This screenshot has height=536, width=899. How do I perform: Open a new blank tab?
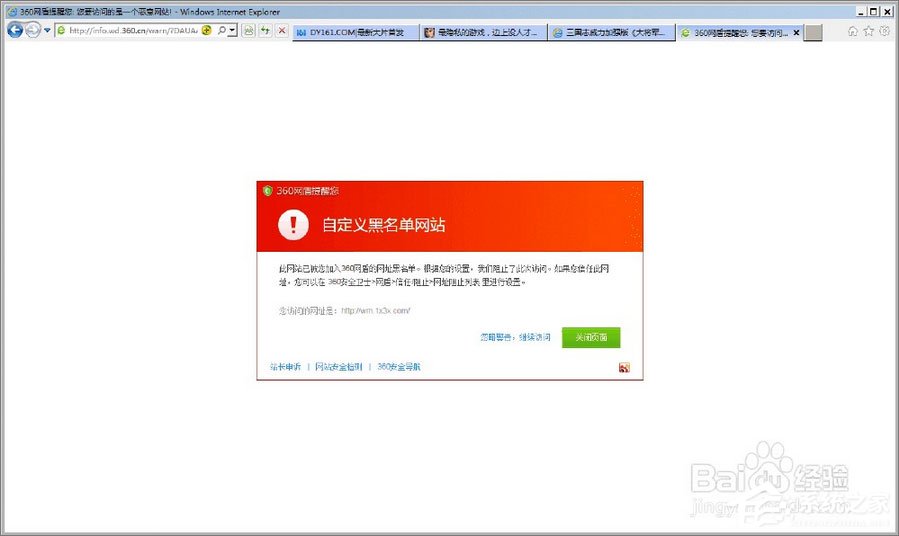[x=814, y=32]
